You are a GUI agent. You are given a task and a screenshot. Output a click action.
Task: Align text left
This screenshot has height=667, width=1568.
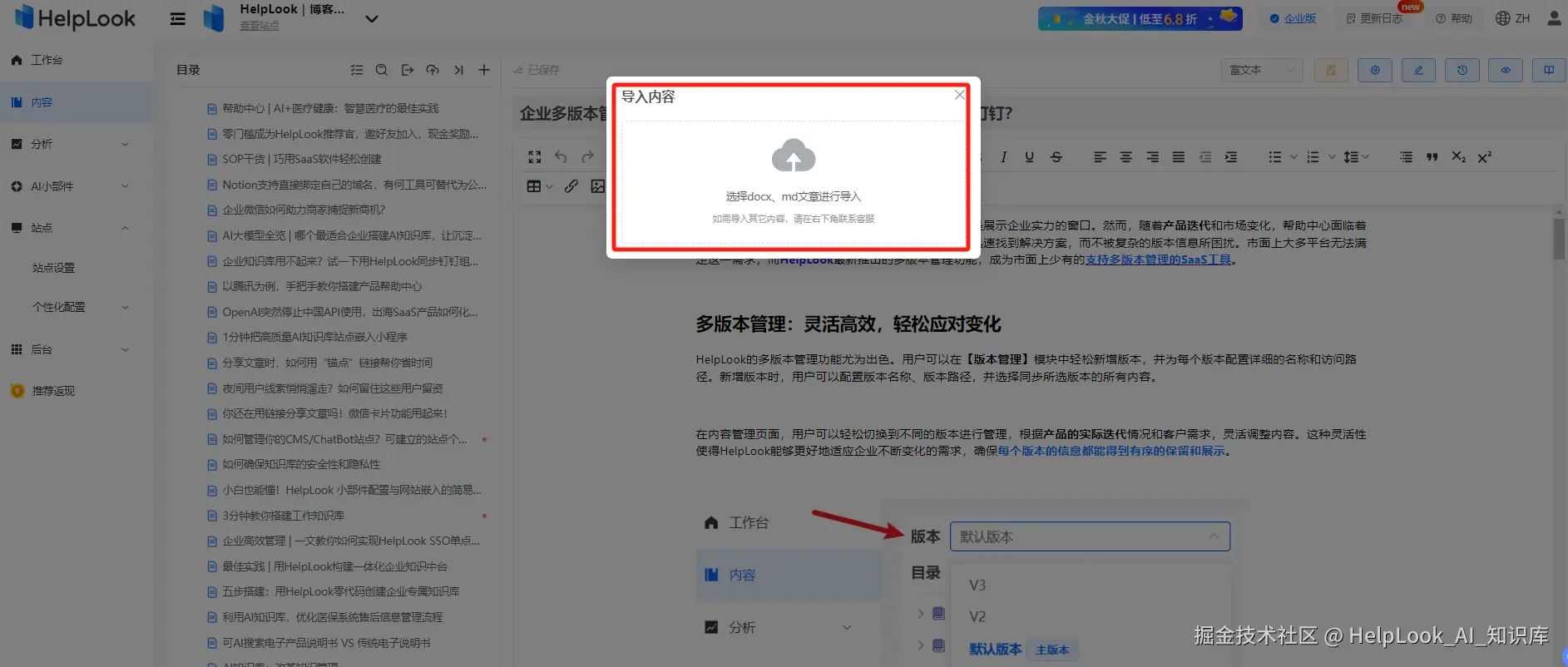point(1100,156)
